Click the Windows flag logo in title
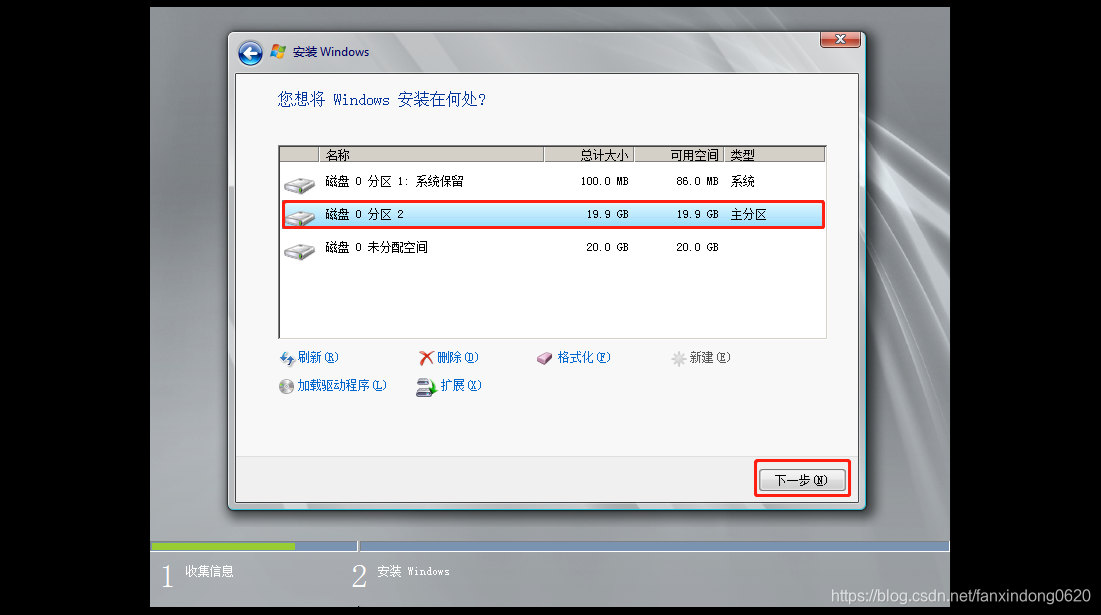1101x615 pixels. tap(278, 51)
